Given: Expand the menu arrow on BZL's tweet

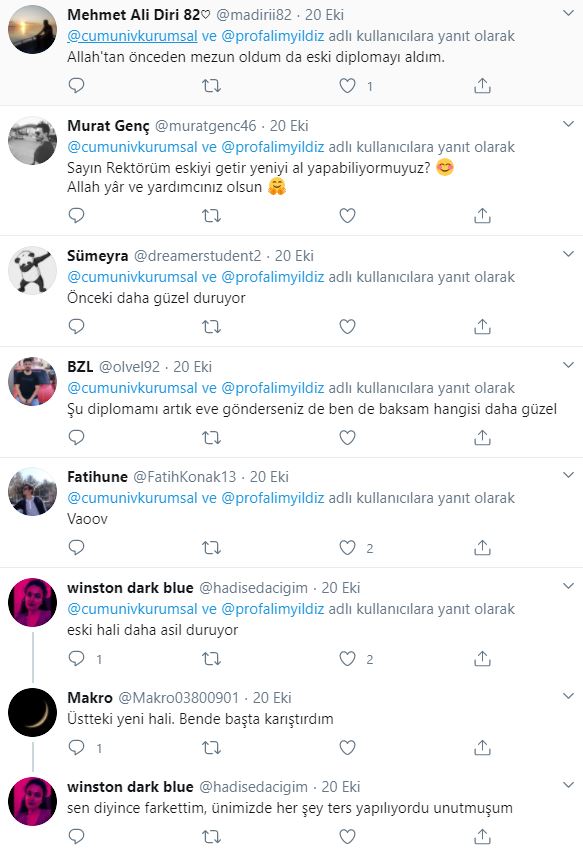Looking at the screenshot, I should coord(568,365).
